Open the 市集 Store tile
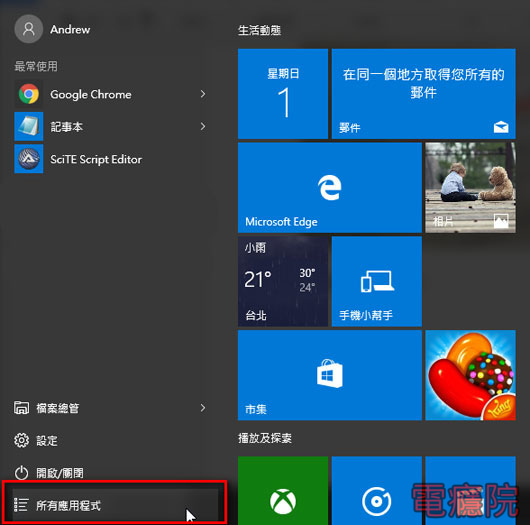The width and height of the screenshot is (530, 525). 330,375
